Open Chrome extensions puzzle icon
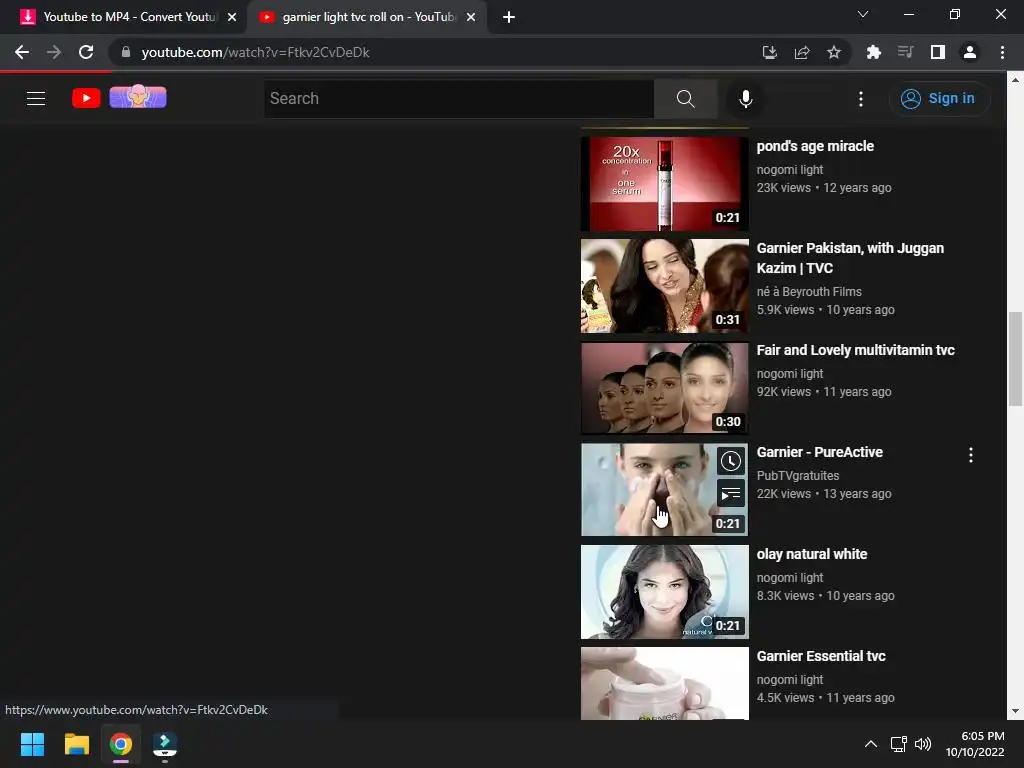The image size is (1024, 768). [873, 52]
